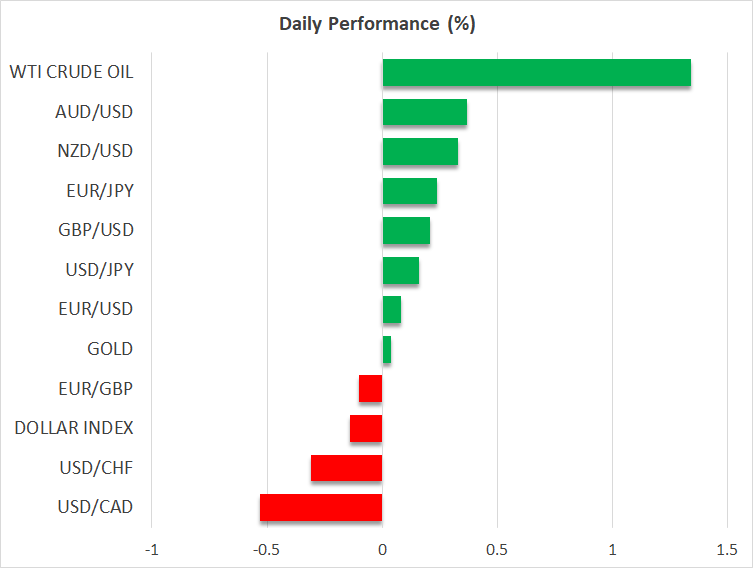Click the GOLD category label
This screenshot has height=568, width=753.
click(110, 349)
